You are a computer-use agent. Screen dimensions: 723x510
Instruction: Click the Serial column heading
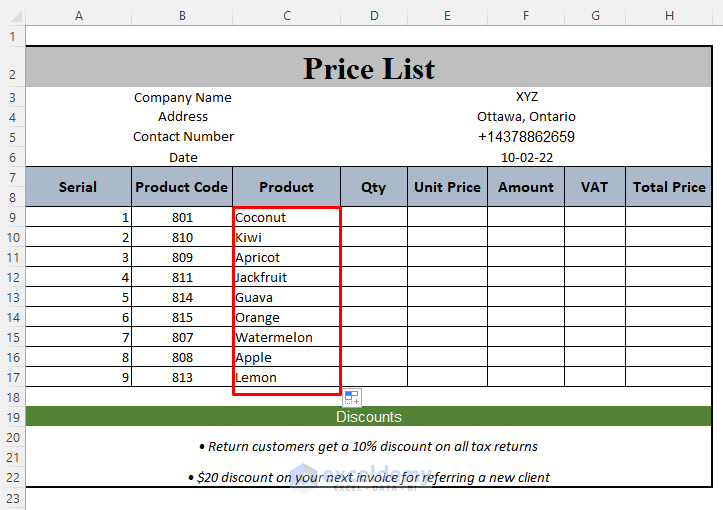tap(78, 187)
